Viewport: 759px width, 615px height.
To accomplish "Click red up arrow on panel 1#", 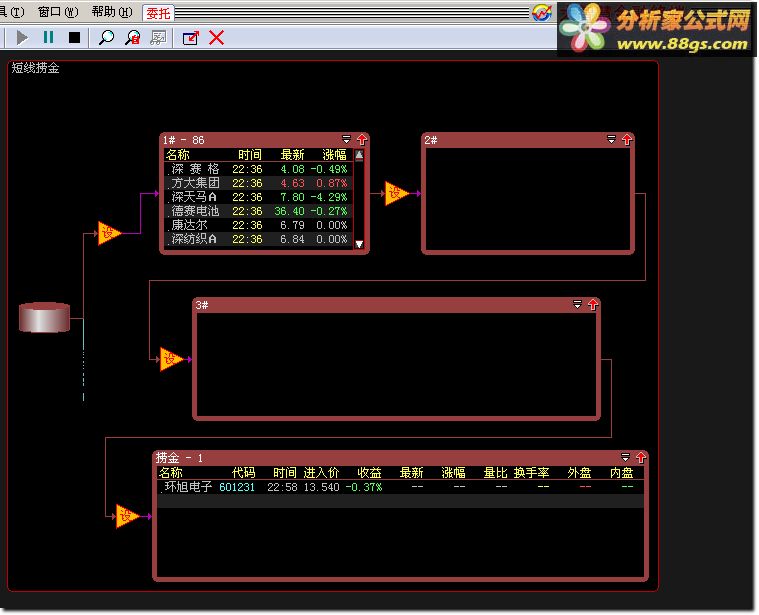I will pos(362,140).
